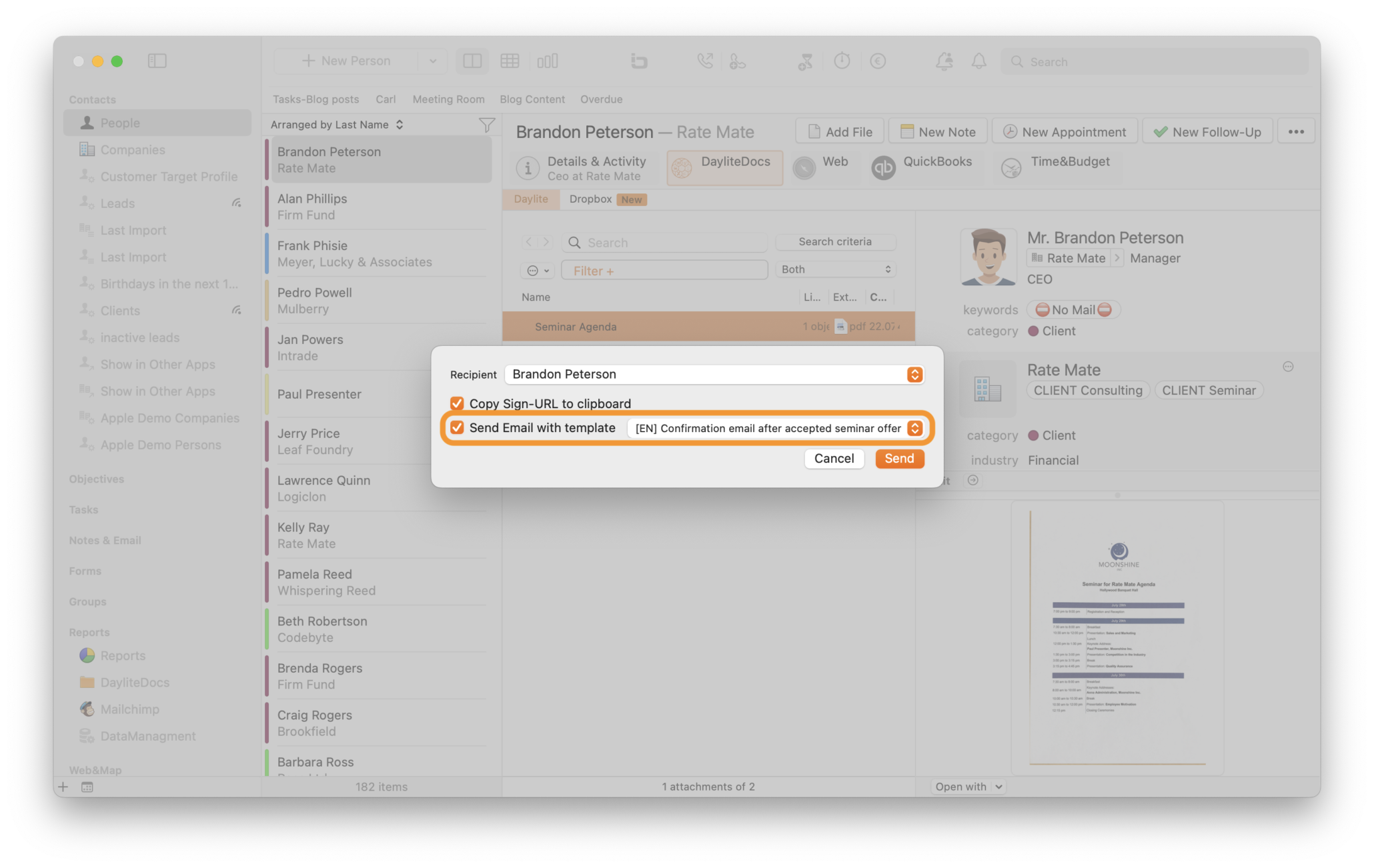The height and width of the screenshot is (868, 1374).
Task: Select the Seminar Agenda document row
Action: click(708, 327)
